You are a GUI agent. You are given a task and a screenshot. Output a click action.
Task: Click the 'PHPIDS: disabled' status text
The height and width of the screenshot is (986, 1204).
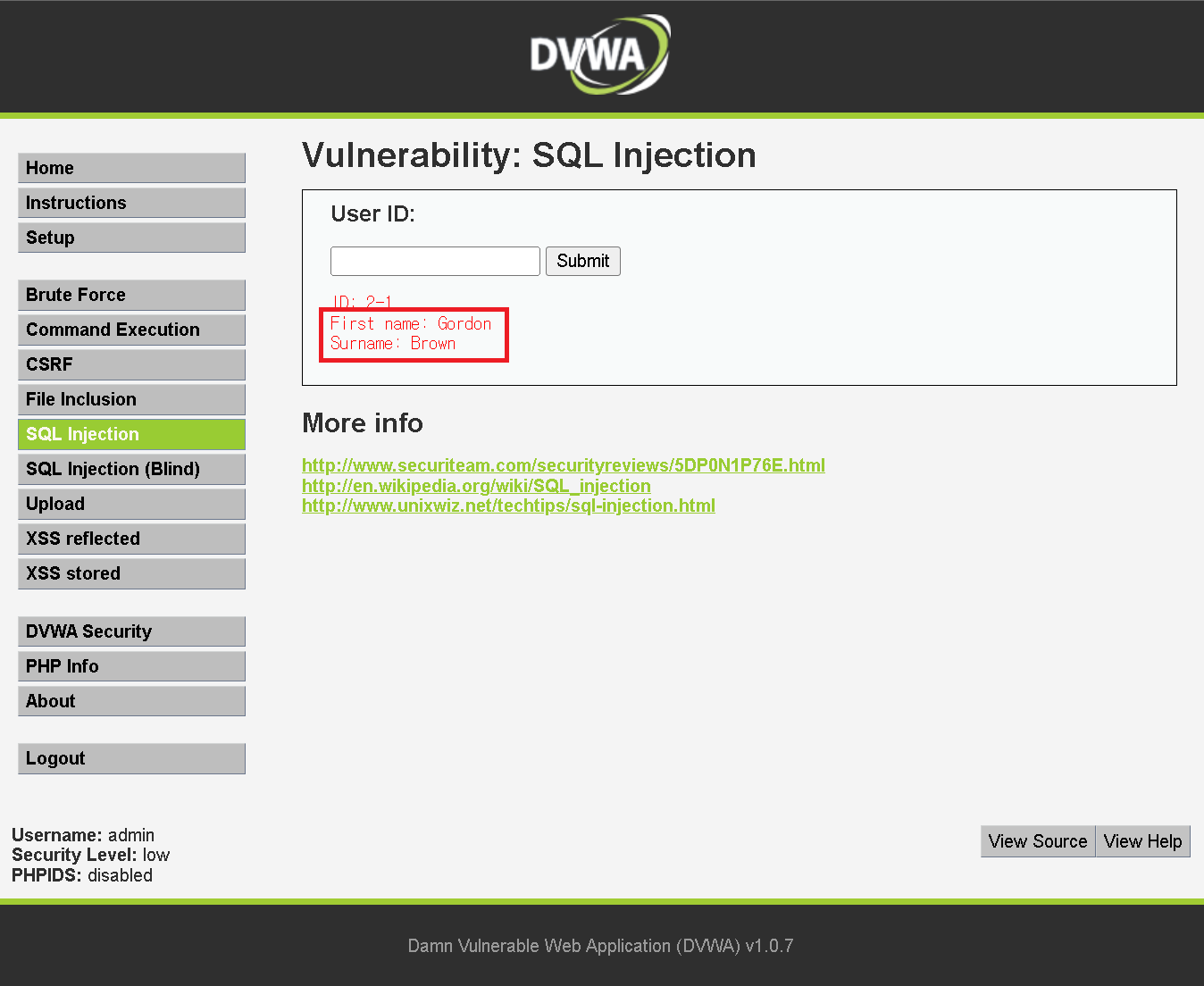coord(82,875)
